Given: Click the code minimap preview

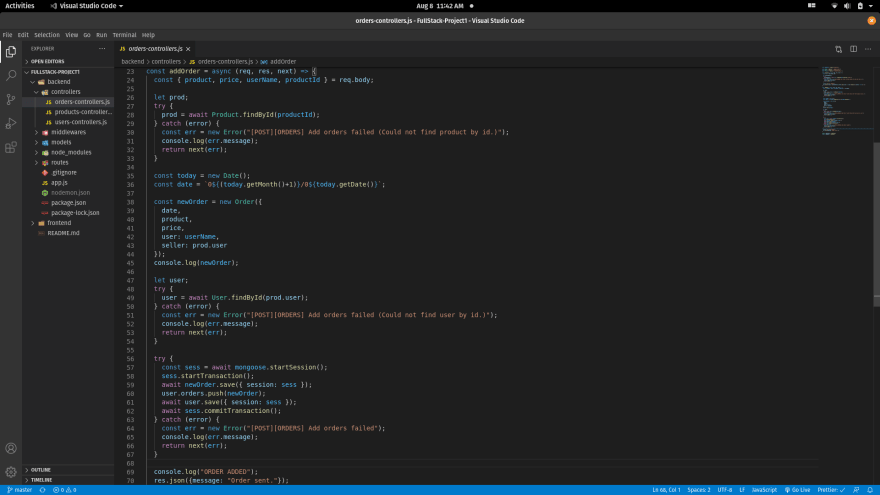Looking at the screenshot, I should click(x=845, y=101).
